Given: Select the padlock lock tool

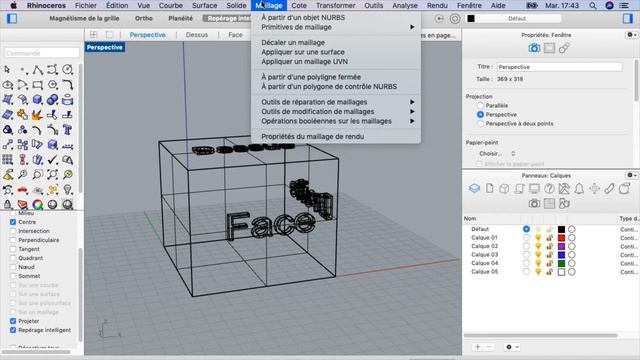Looking at the screenshot, I should point(7,204).
